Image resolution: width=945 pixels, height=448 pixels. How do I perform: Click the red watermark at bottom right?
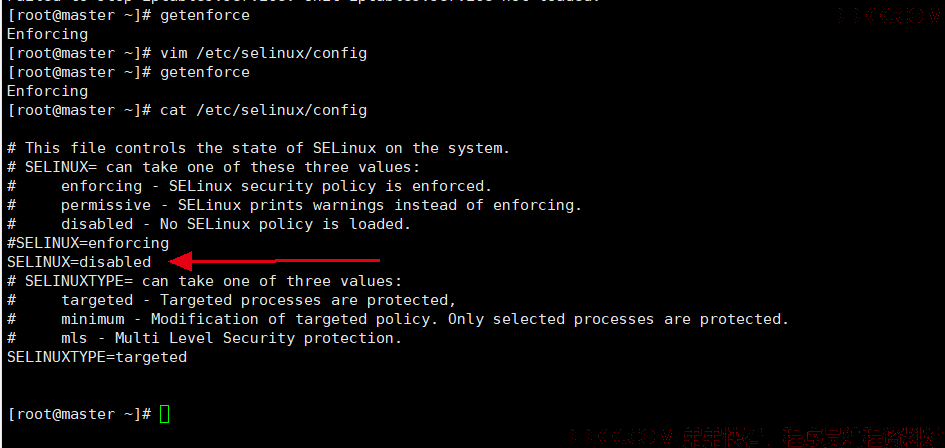[756, 435]
